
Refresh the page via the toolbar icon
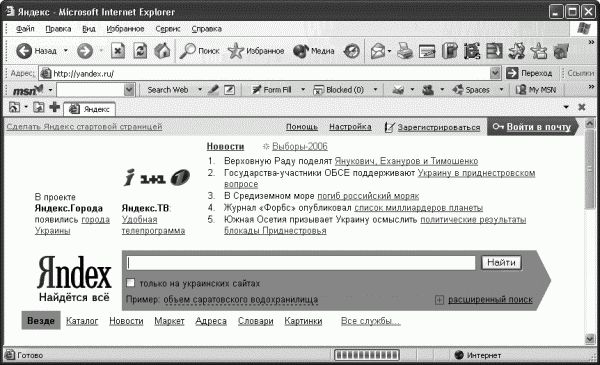[x=140, y=51]
